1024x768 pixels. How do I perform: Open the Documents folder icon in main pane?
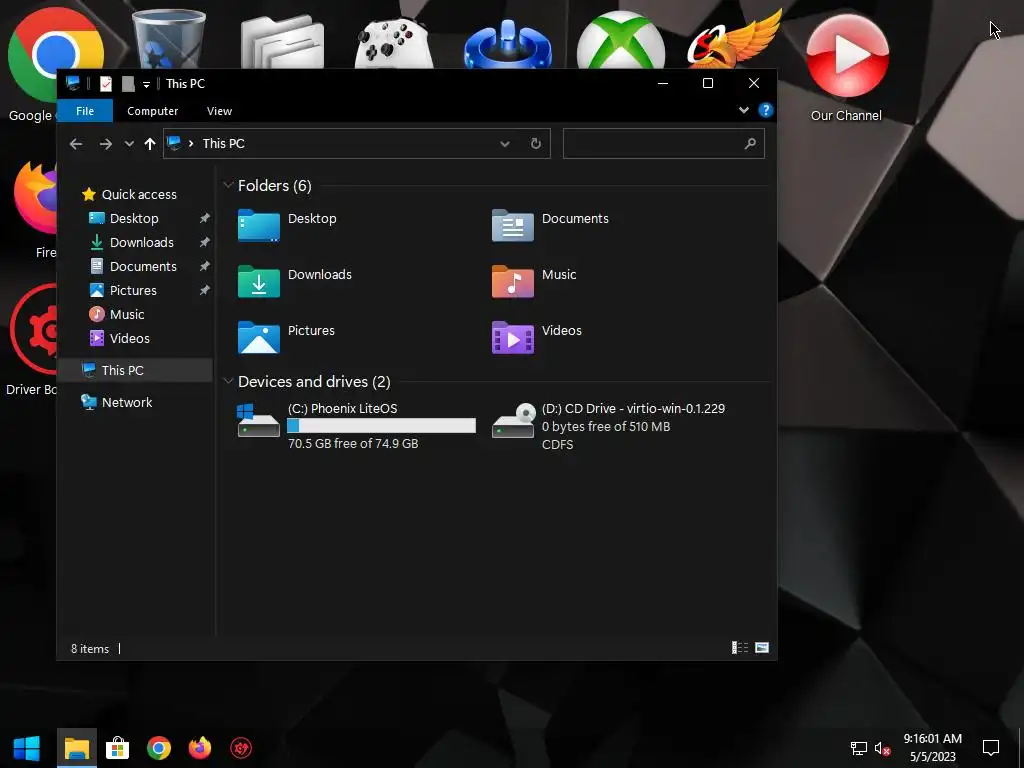(513, 225)
